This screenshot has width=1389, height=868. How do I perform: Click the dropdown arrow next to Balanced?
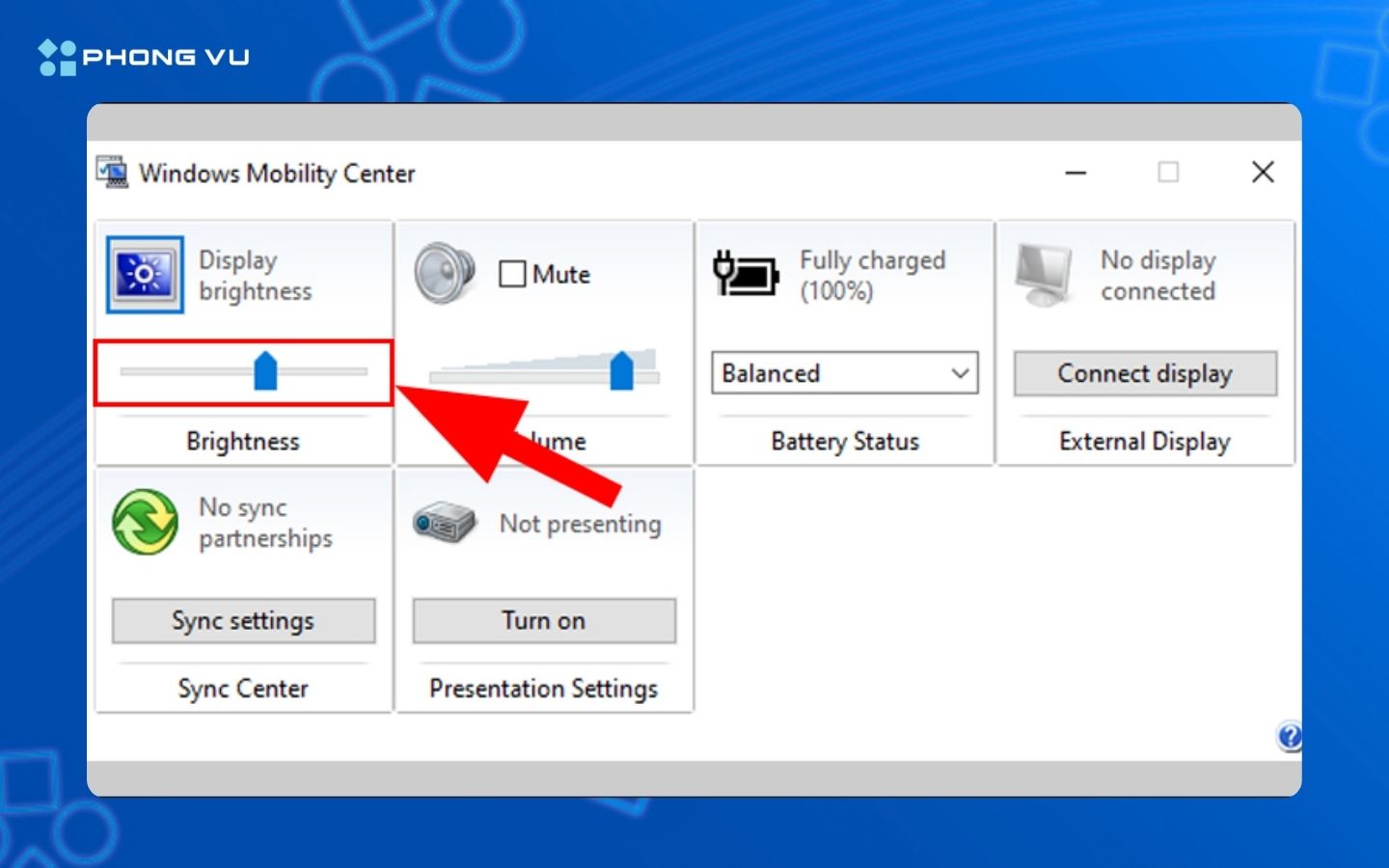pos(959,373)
